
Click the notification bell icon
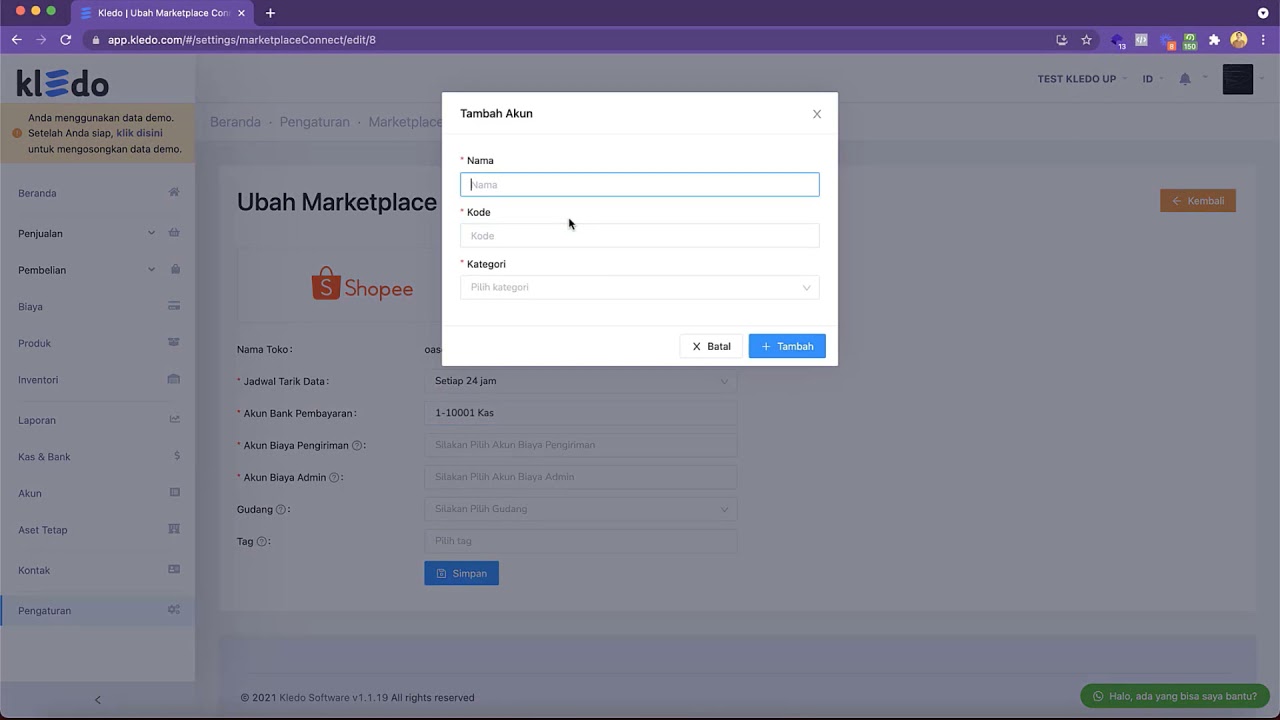pyautogui.click(x=1185, y=79)
